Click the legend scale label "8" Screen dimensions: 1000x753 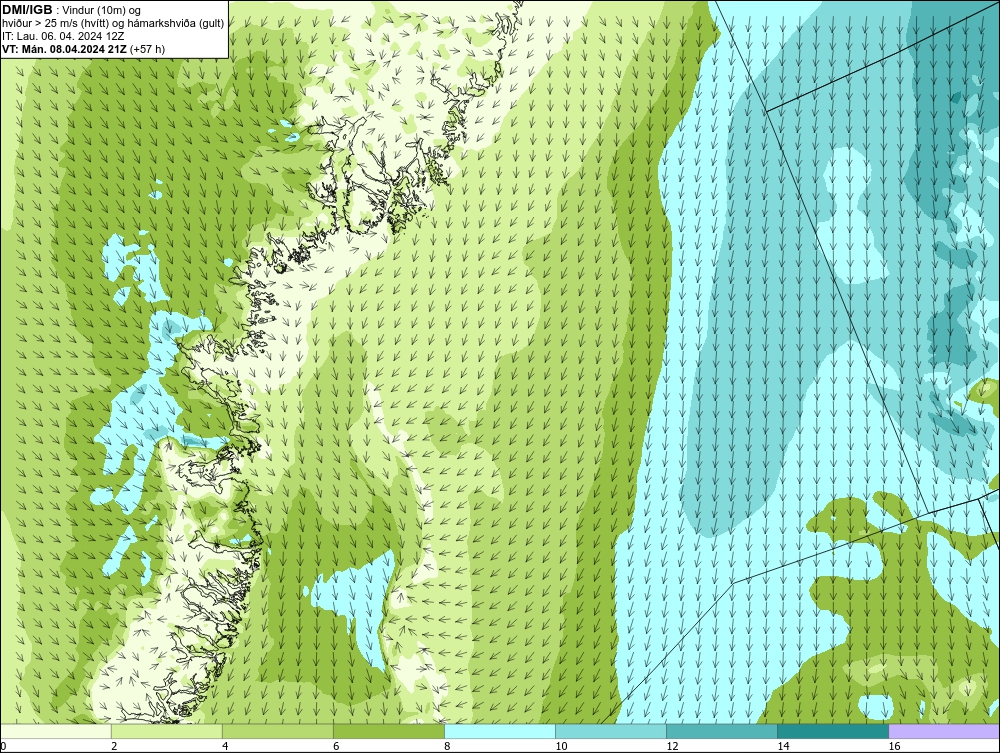click(x=447, y=746)
